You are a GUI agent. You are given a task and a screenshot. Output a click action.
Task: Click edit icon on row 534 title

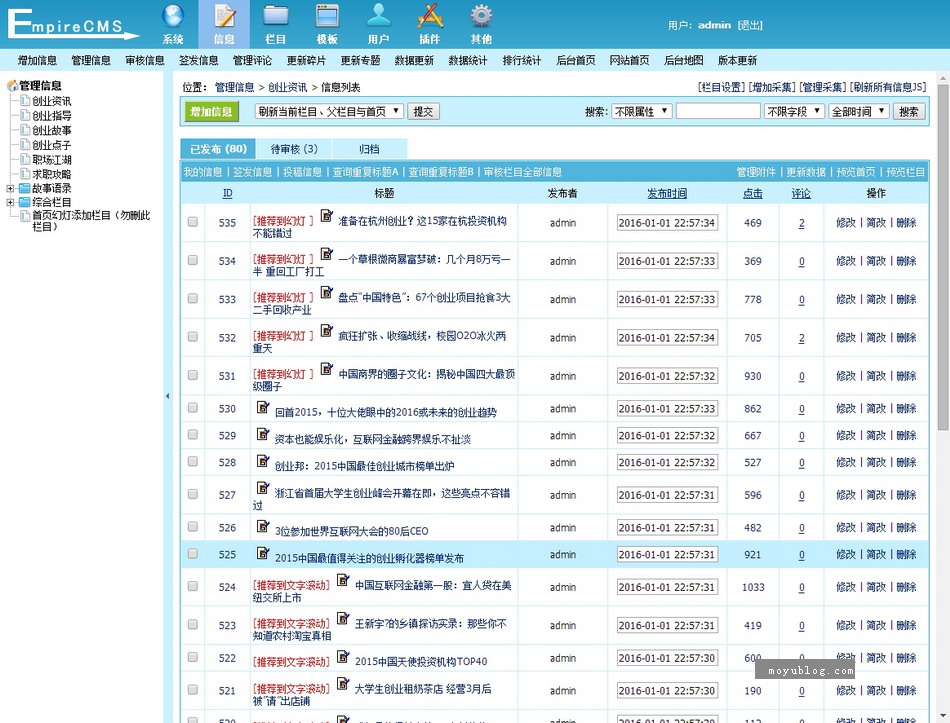click(327, 254)
